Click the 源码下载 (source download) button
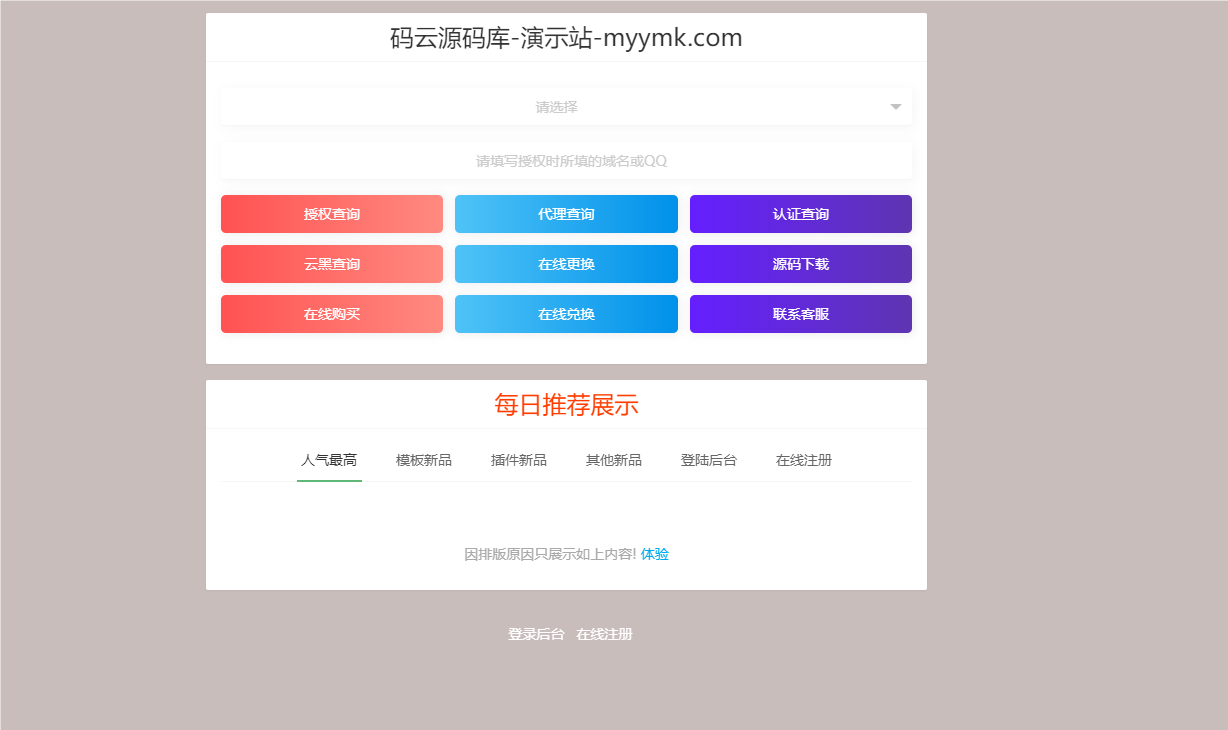This screenshot has height=730, width=1228. click(x=800, y=263)
